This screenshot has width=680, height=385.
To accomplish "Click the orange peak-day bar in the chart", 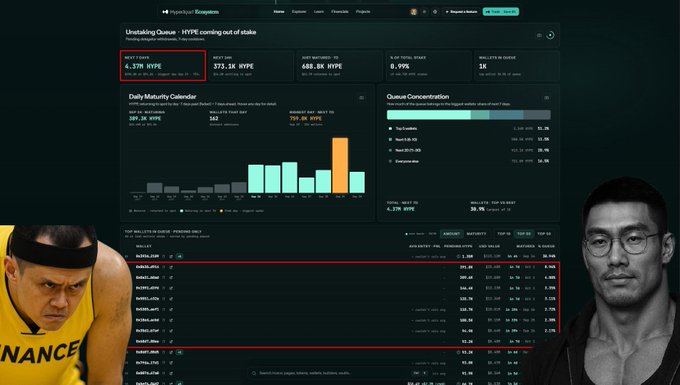I will coord(340,165).
